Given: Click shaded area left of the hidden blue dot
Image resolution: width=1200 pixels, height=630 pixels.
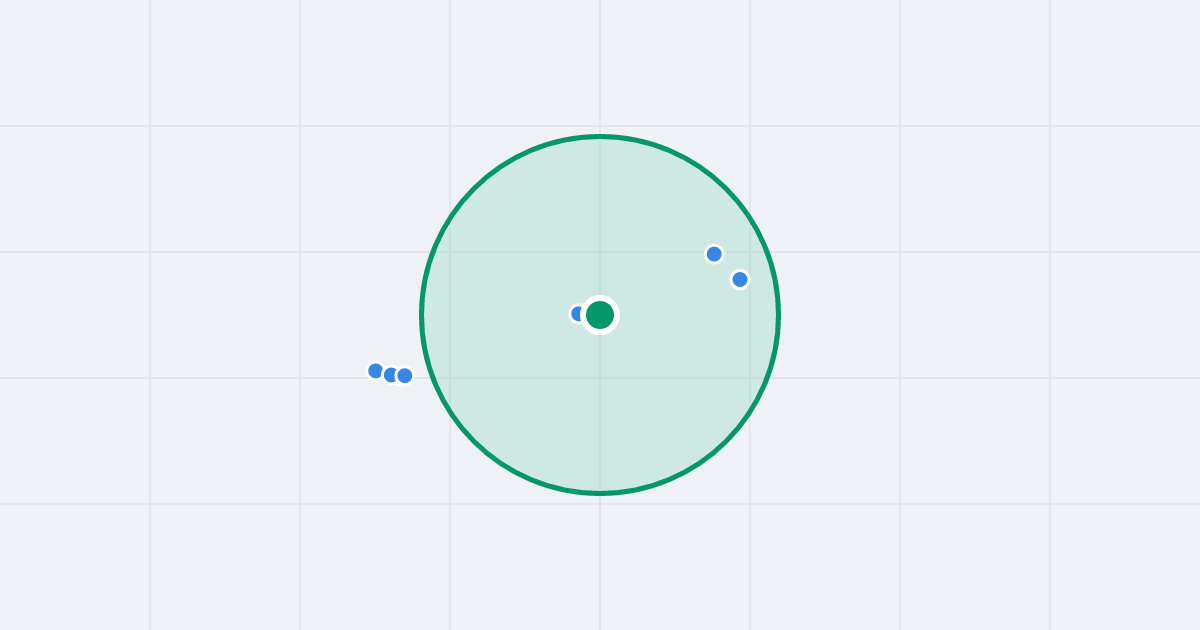Looking at the screenshot, I should [500, 314].
